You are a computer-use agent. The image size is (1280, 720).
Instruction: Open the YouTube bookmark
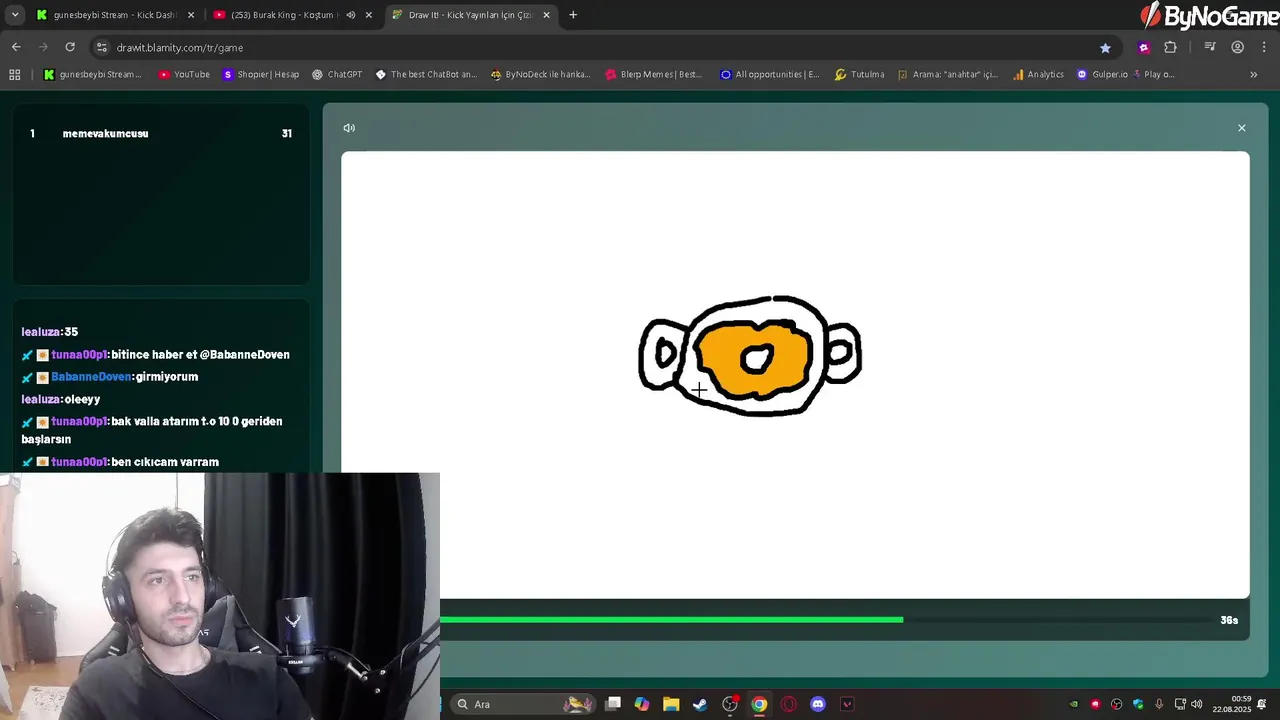point(184,74)
